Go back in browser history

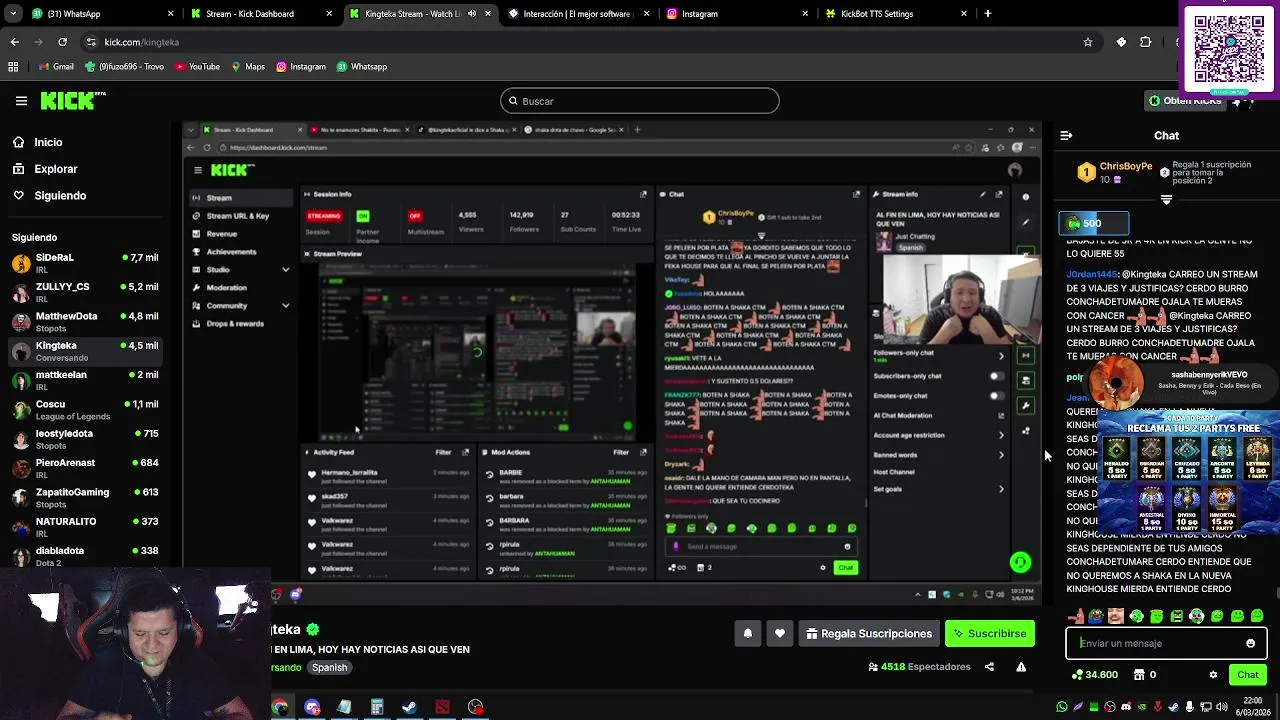(x=14, y=42)
